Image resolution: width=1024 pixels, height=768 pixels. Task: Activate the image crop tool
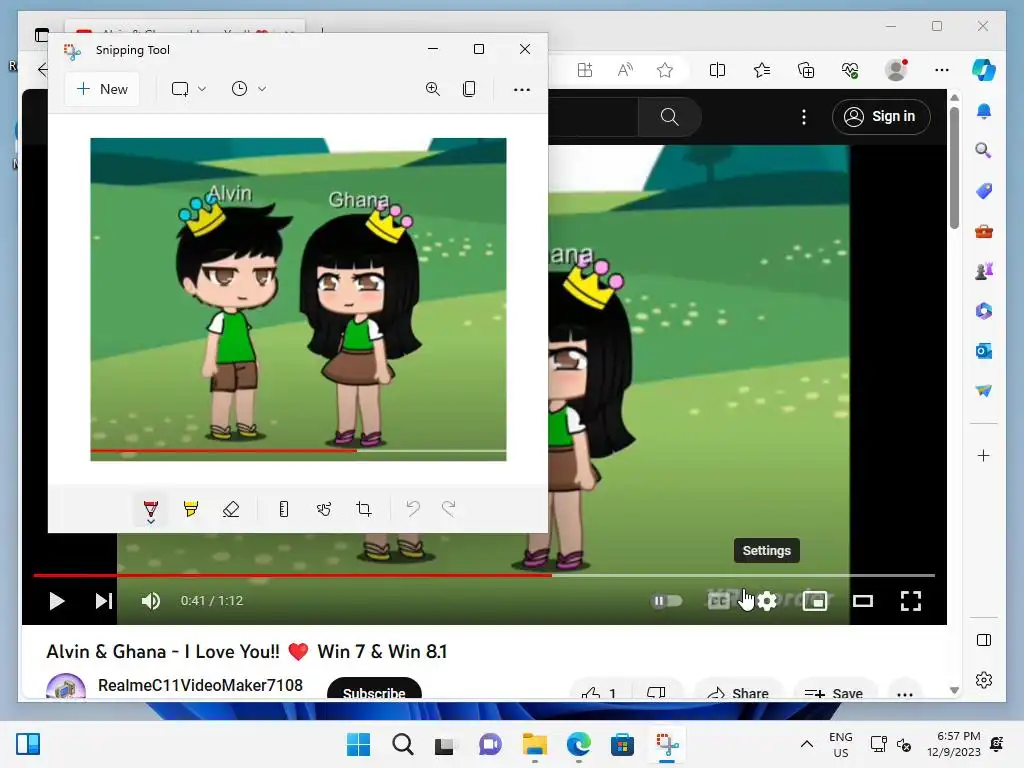coord(364,509)
